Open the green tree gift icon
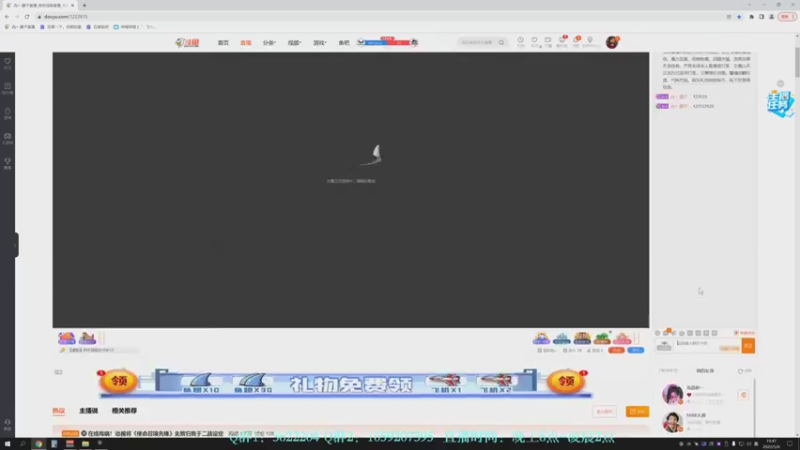 click(602, 338)
